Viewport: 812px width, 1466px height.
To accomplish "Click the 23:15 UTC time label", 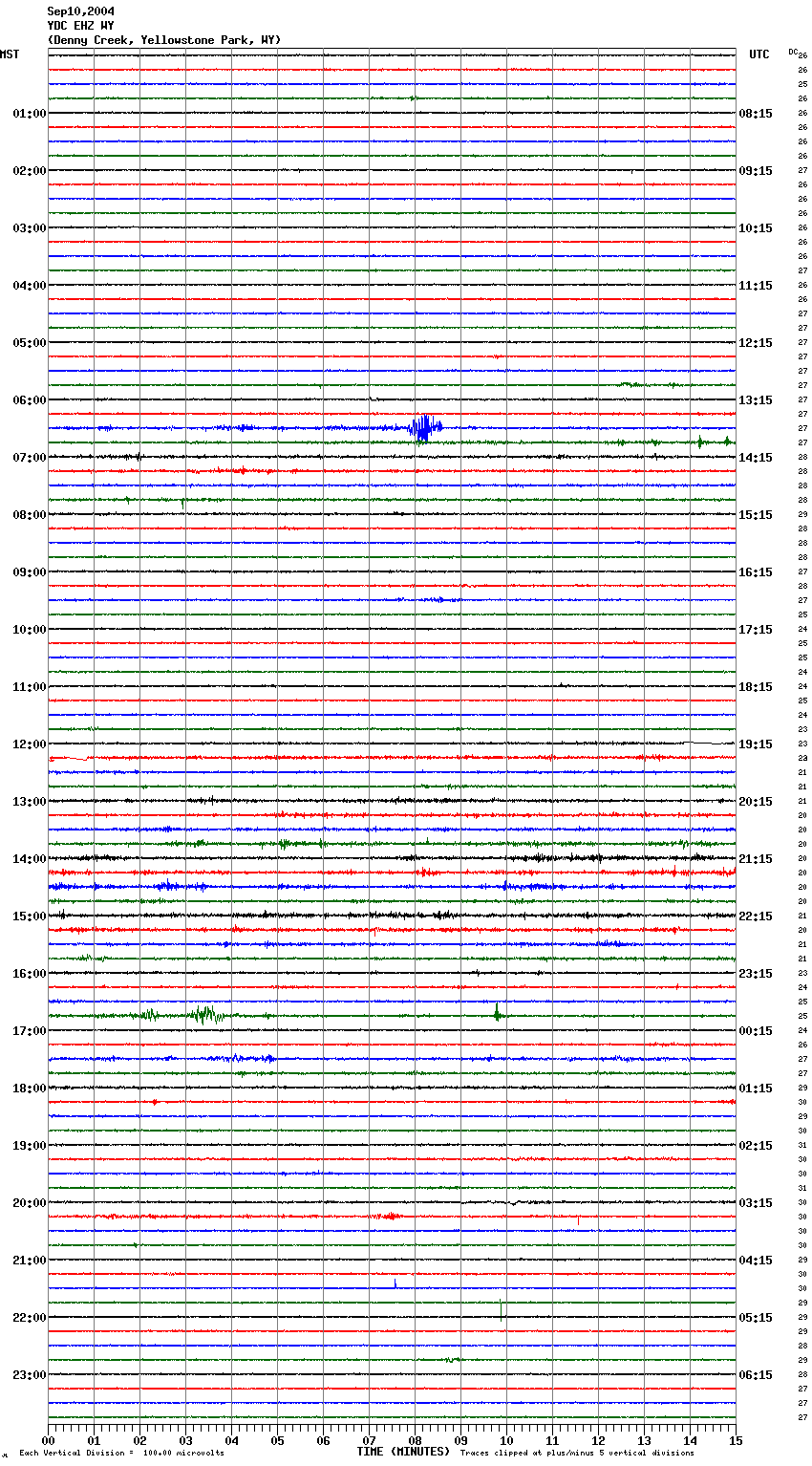I will [756, 974].
